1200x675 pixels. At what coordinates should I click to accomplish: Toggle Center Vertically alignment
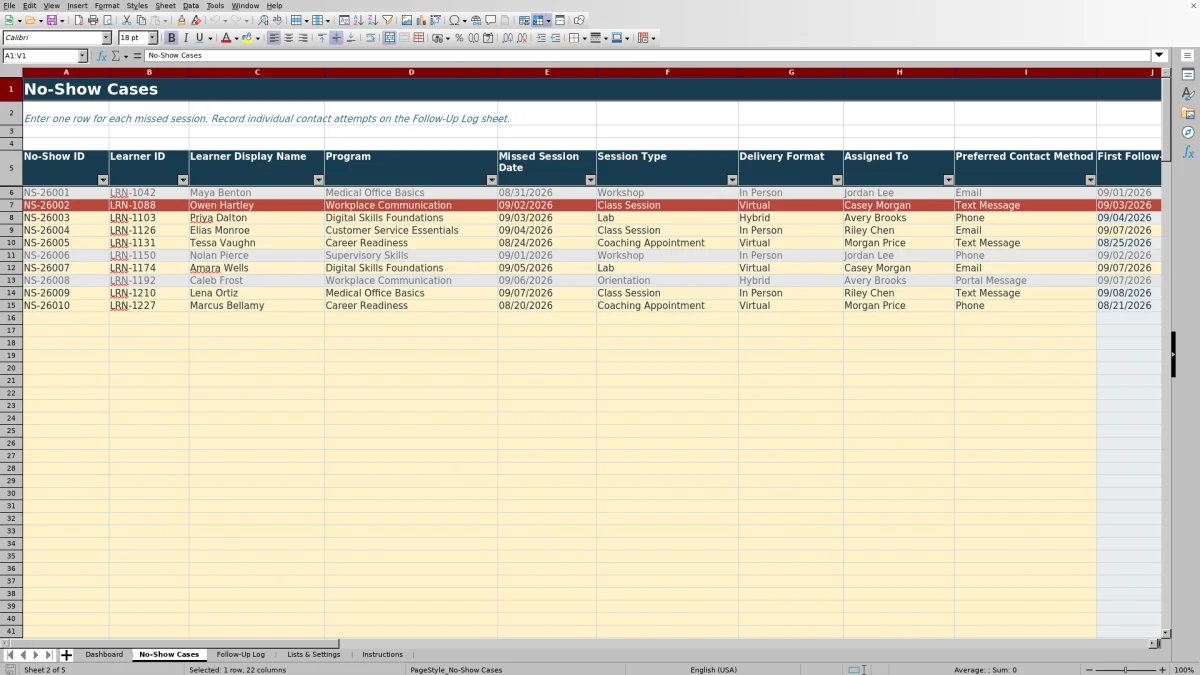pos(336,38)
